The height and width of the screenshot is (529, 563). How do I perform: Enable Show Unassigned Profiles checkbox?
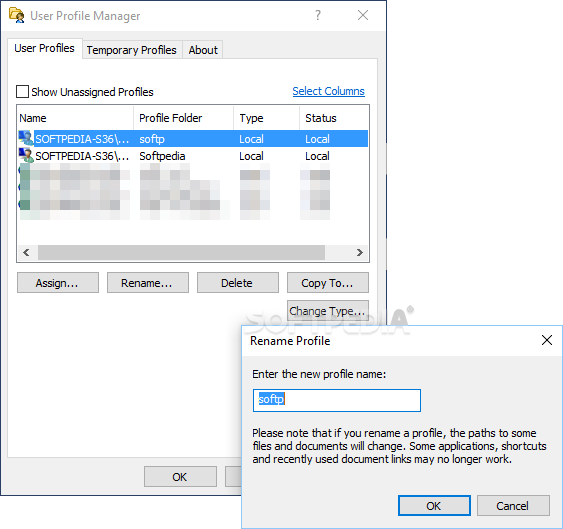tap(22, 92)
